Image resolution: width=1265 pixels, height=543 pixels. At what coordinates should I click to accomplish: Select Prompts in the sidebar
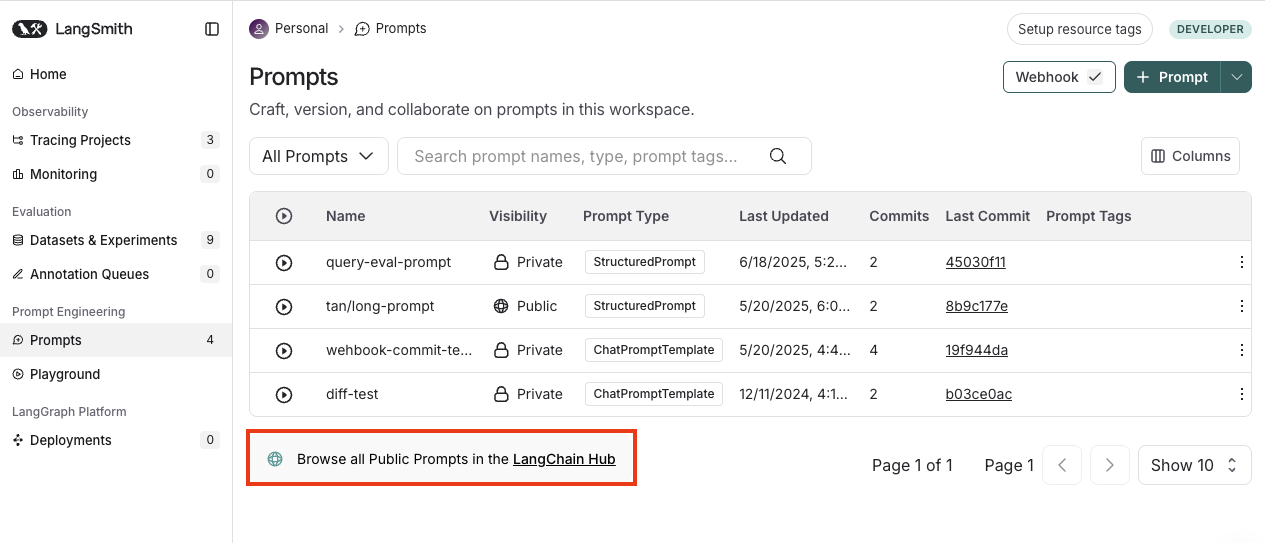116,340
